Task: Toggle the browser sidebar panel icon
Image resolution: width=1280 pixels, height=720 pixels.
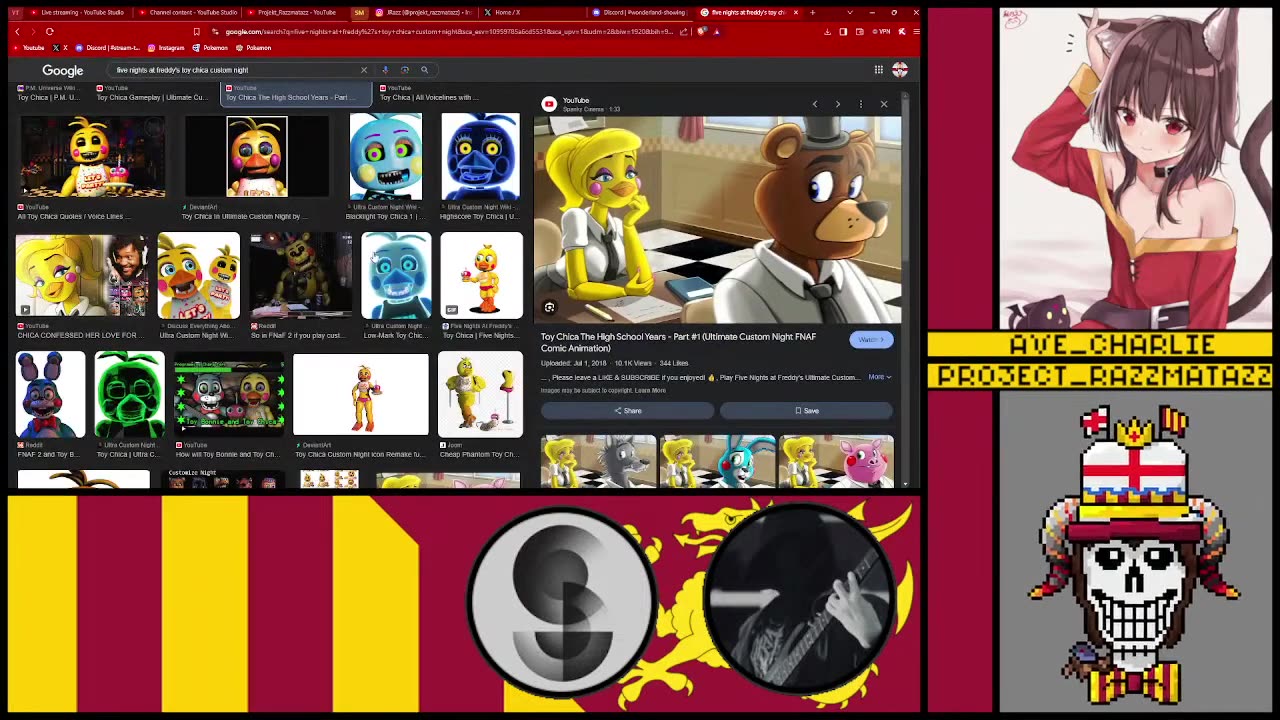Action: pyautogui.click(x=843, y=31)
